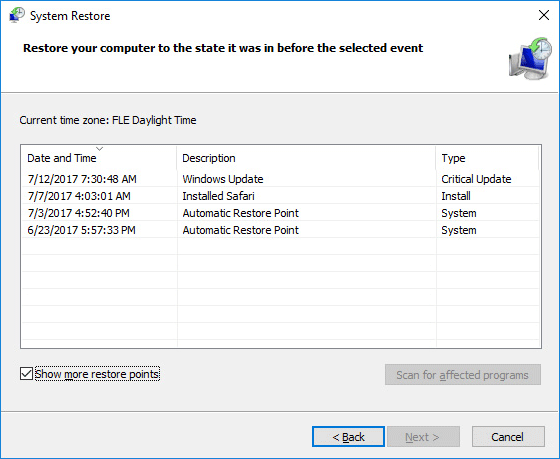This screenshot has height=459, width=560.
Task: Sort list by Type column header
Action: 487,158
